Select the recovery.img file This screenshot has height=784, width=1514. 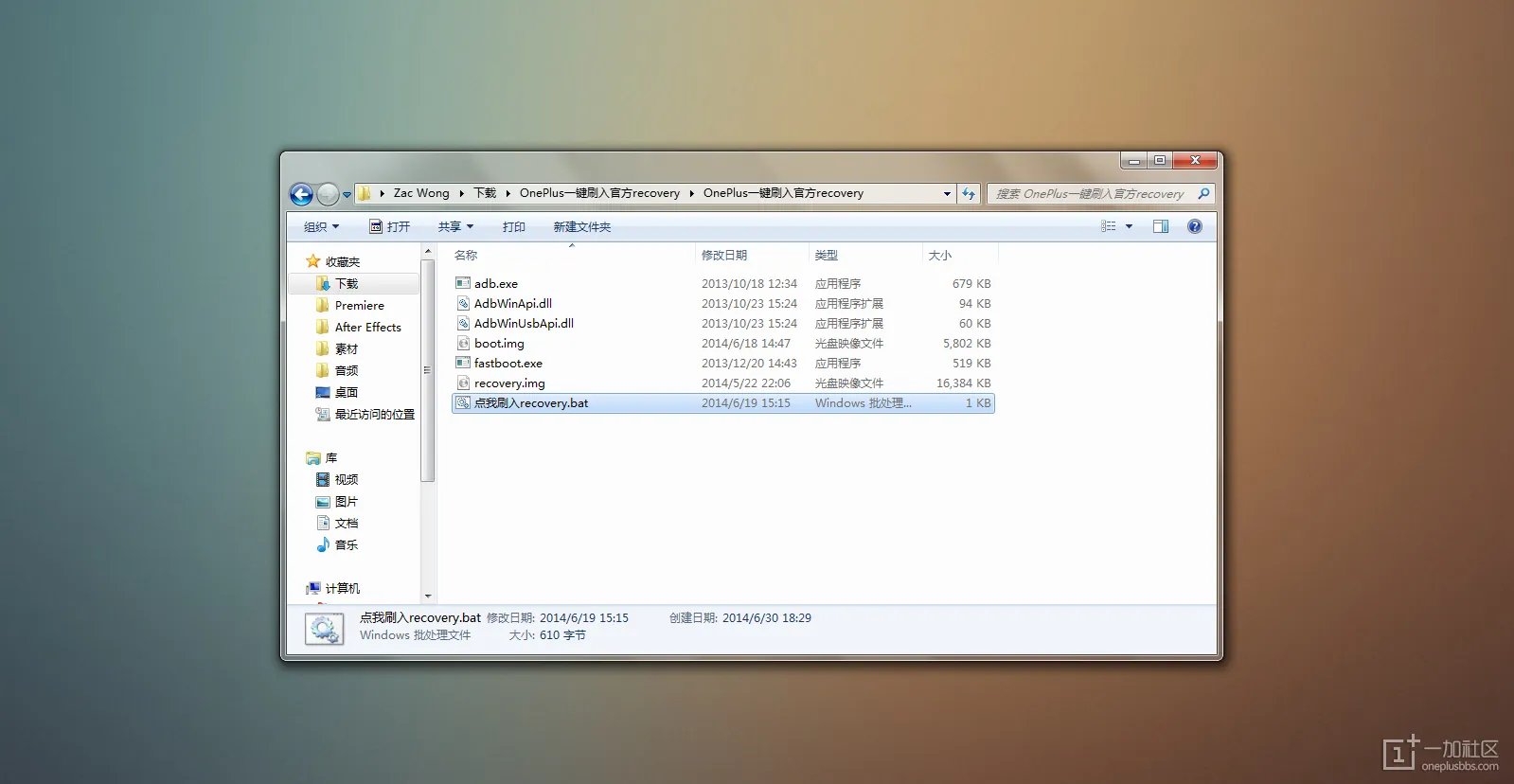pyautogui.click(x=509, y=383)
